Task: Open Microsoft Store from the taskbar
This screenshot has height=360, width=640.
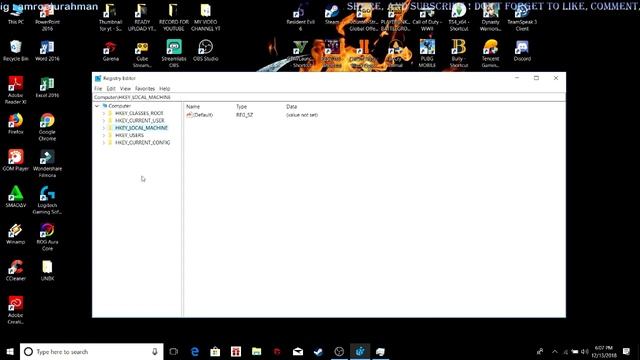Action: (215, 351)
